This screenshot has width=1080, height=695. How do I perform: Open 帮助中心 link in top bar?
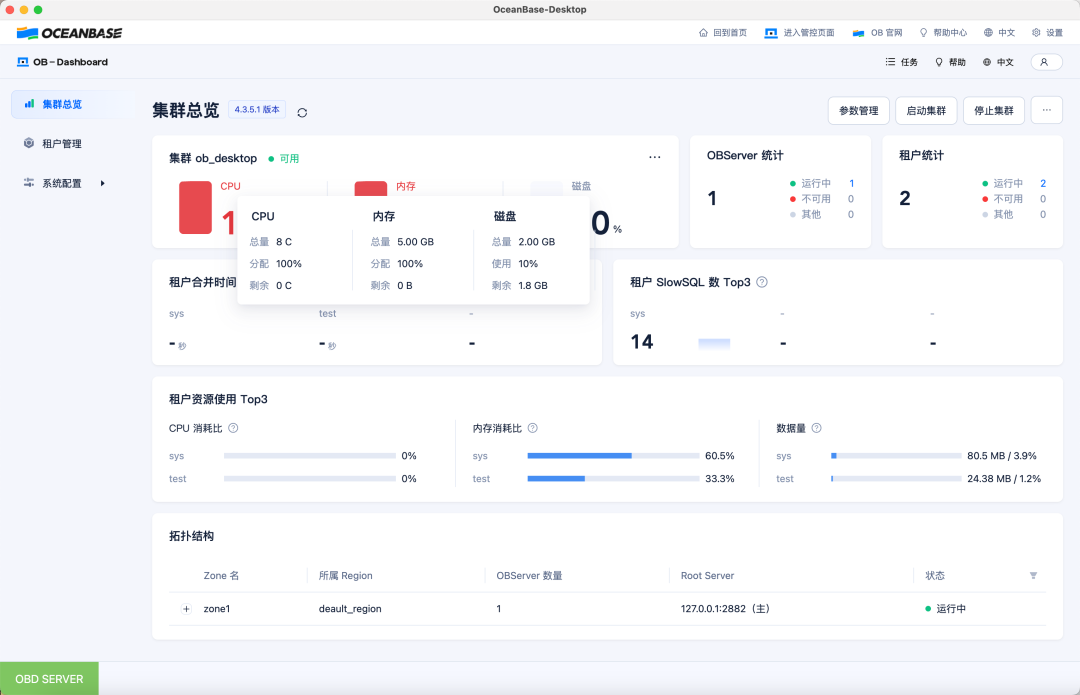[943, 32]
